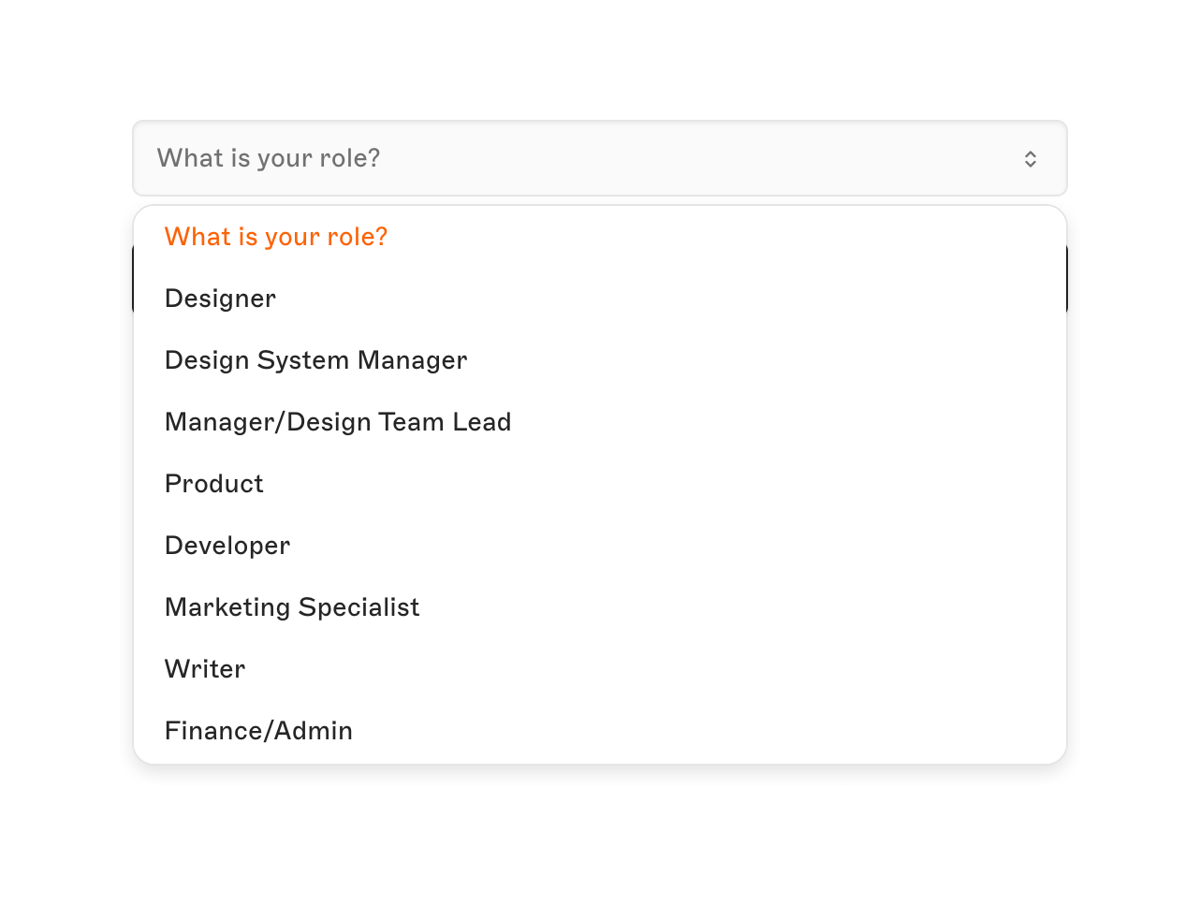Choose the Product option
Image resolution: width=1200 pixels, height=905 pixels.
tap(213, 484)
